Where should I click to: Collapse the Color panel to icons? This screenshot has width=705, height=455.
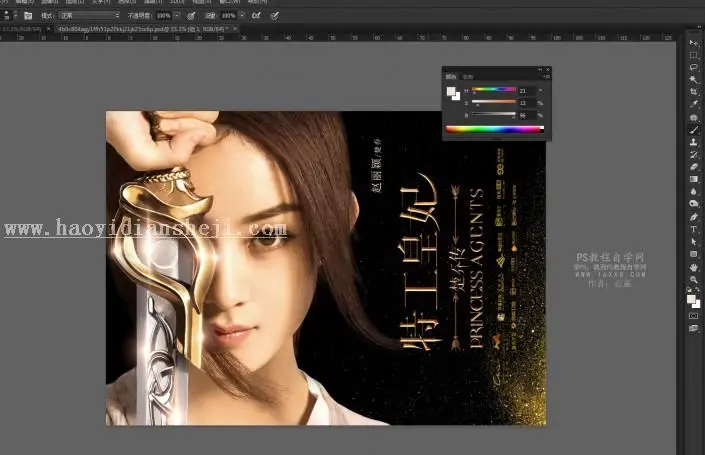point(540,70)
